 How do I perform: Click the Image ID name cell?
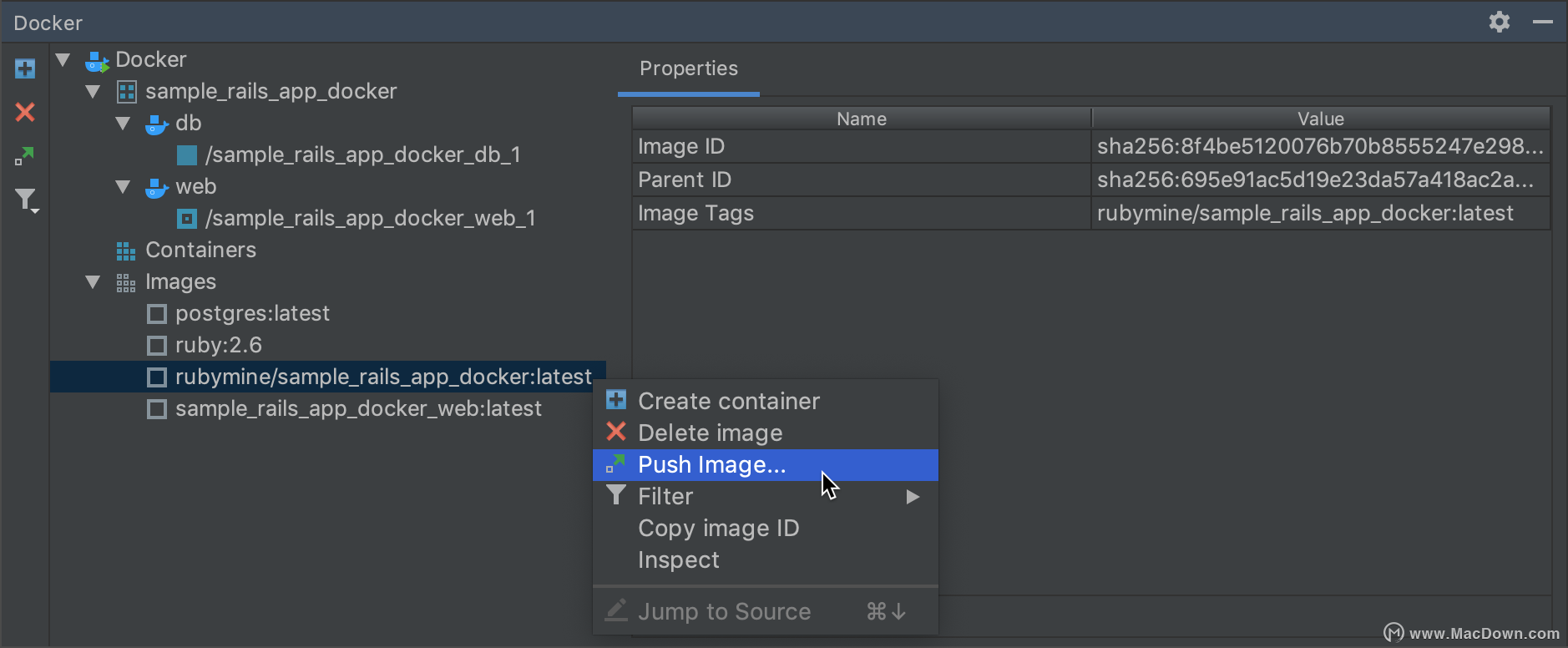click(862, 147)
